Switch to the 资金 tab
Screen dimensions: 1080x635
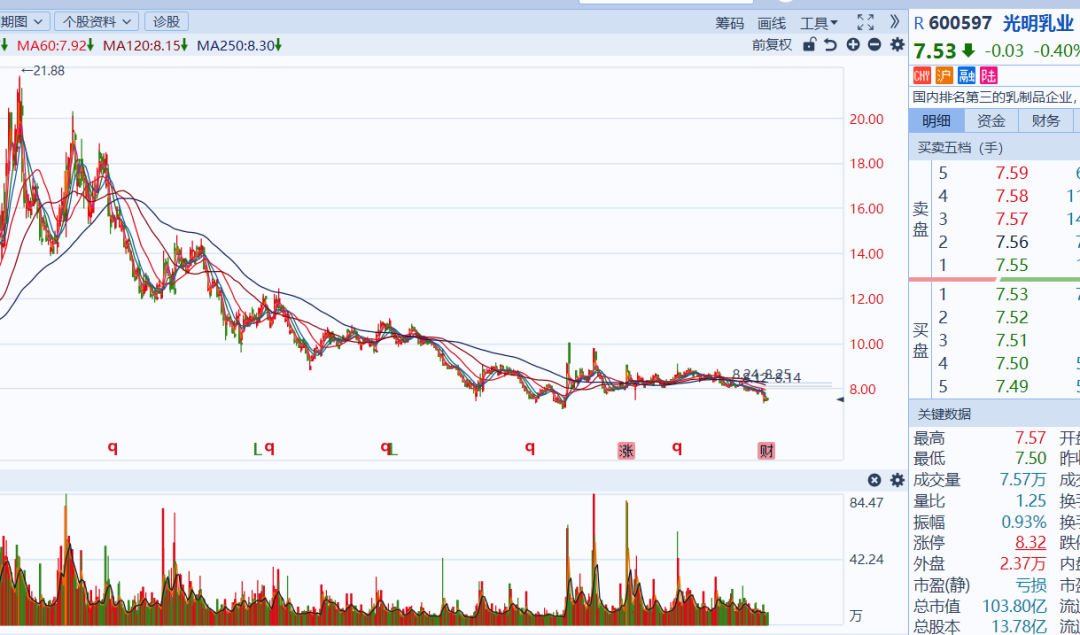click(991, 121)
